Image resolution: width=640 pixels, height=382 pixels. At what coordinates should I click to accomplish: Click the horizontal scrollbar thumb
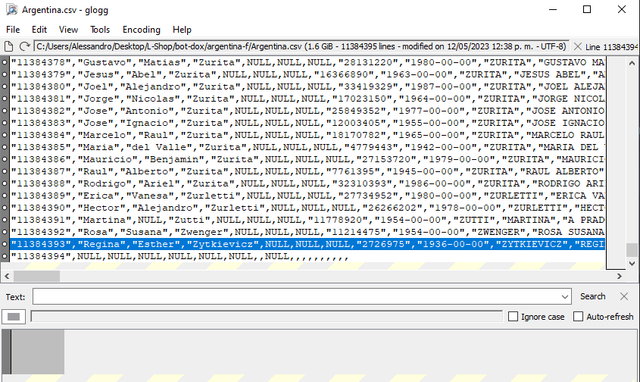(x=37, y=276)
